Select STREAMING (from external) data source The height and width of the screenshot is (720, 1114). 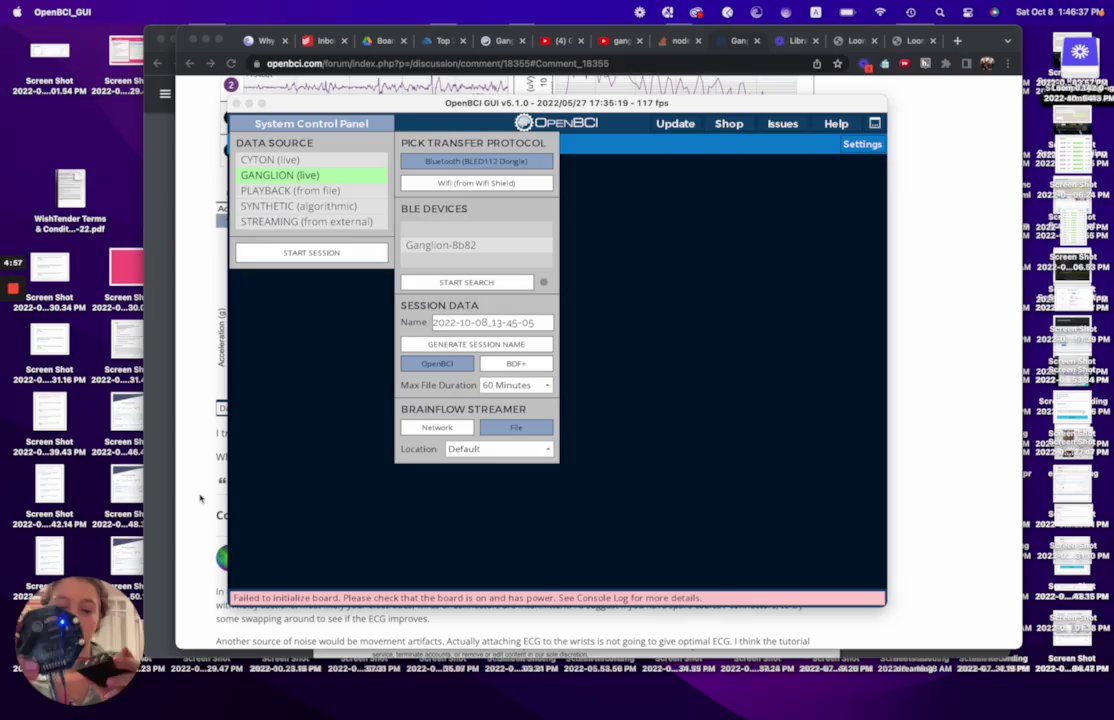(x=312, y=222)
